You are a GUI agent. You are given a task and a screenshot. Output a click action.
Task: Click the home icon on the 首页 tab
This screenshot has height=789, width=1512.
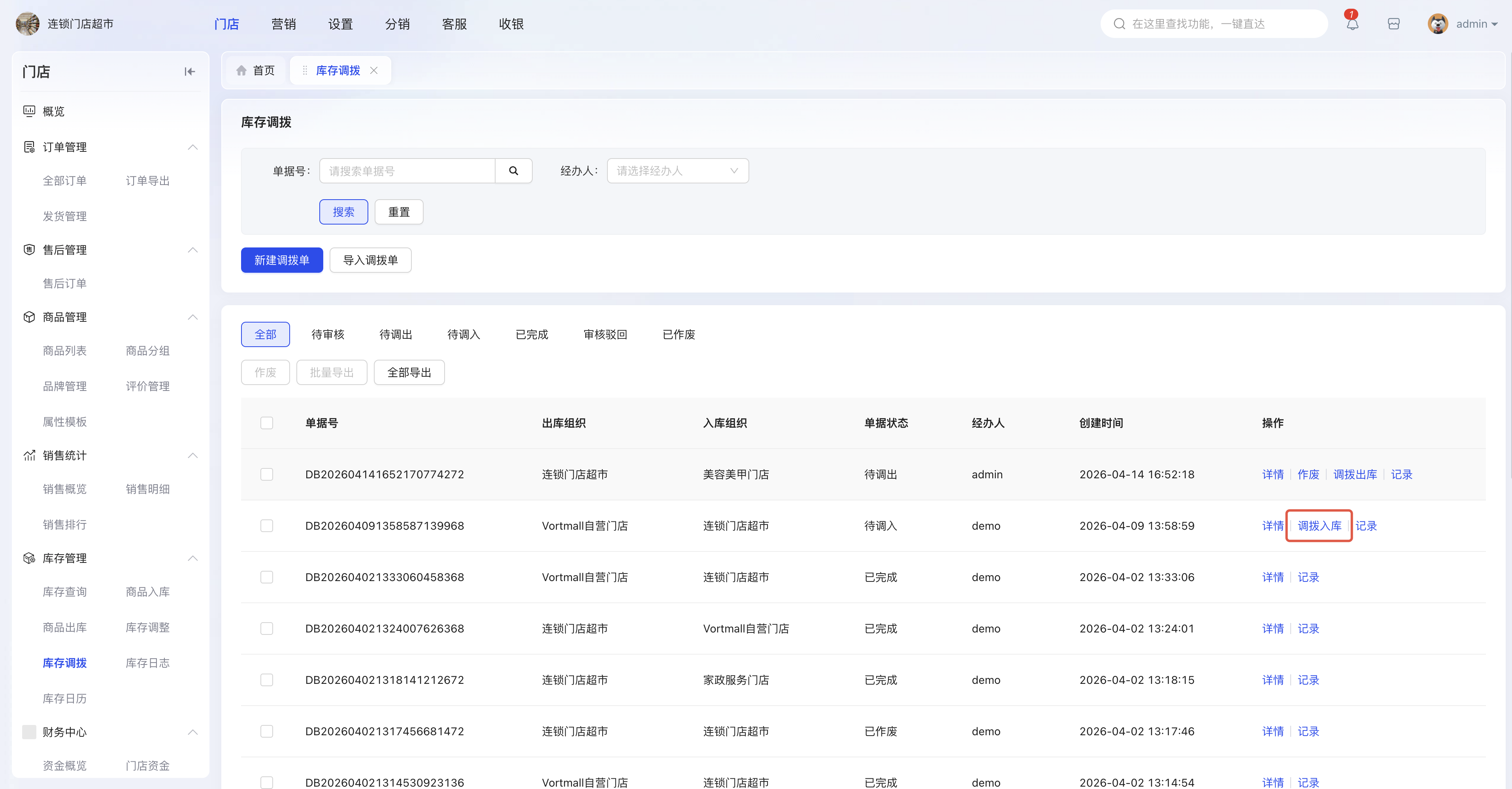(x=241, y=70)
